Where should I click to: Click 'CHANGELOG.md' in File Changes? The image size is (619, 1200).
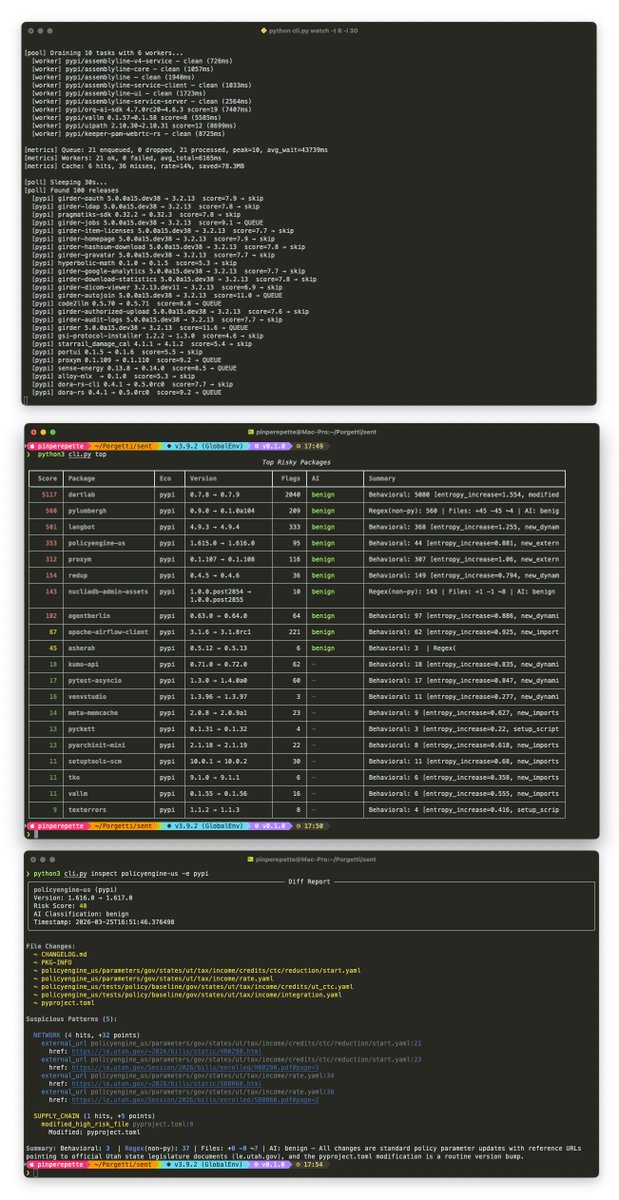pyautogui.click(x=64, y=954)
